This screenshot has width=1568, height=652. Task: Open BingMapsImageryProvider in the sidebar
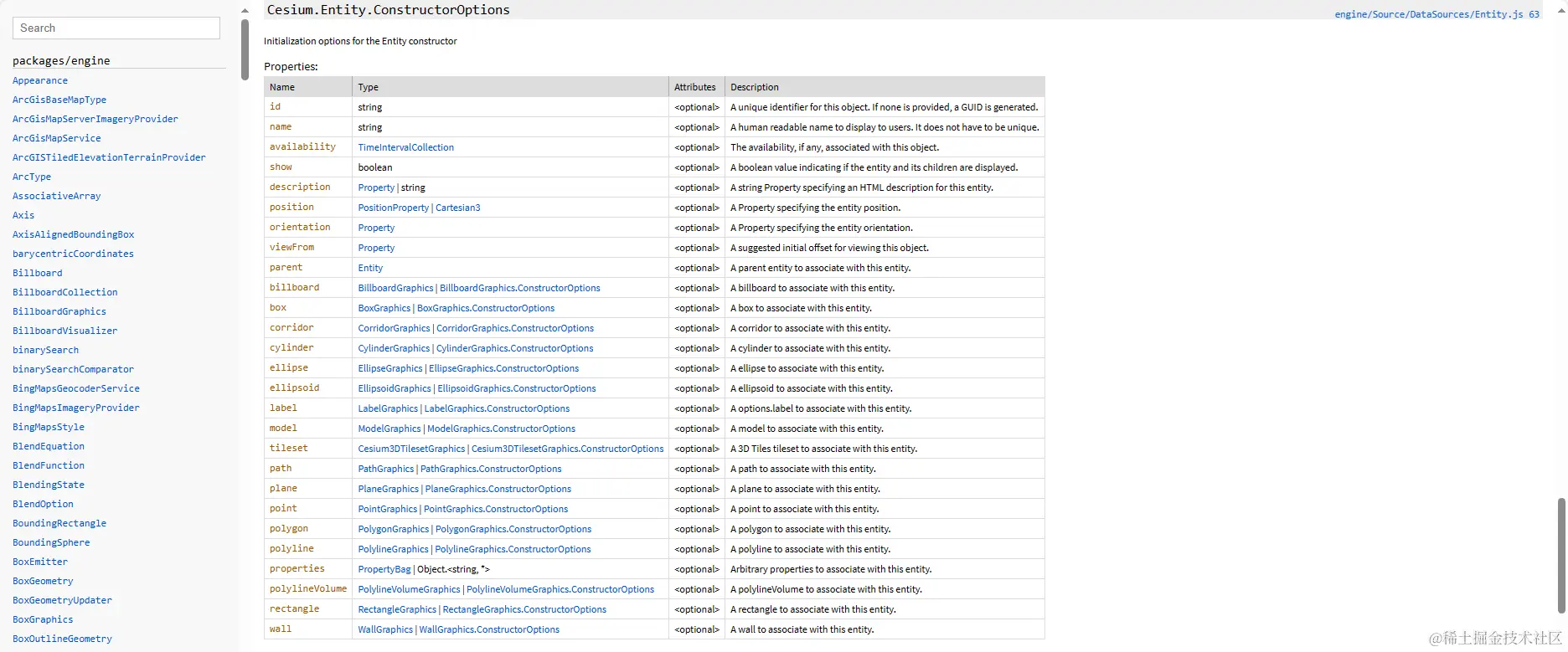(76, 408)
